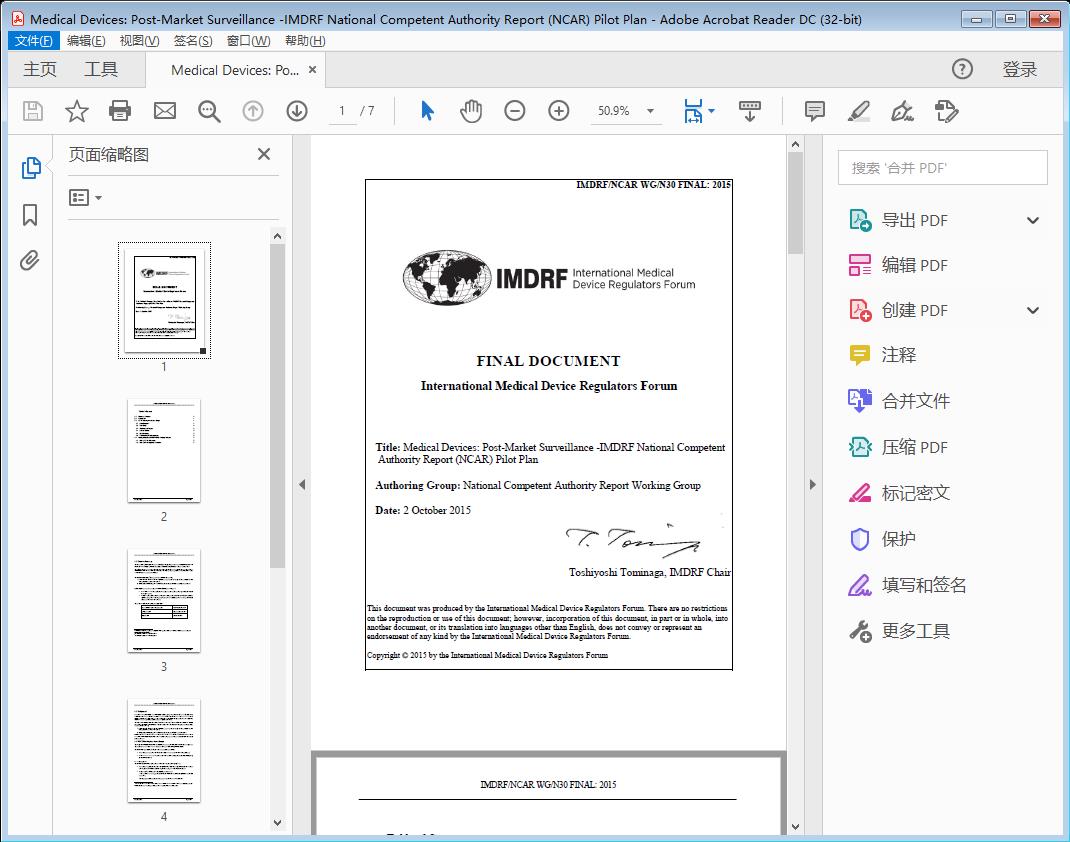Send document by email using envelope icon
Viewport: 1070px width, 842px height.
[x=164, y=111]
